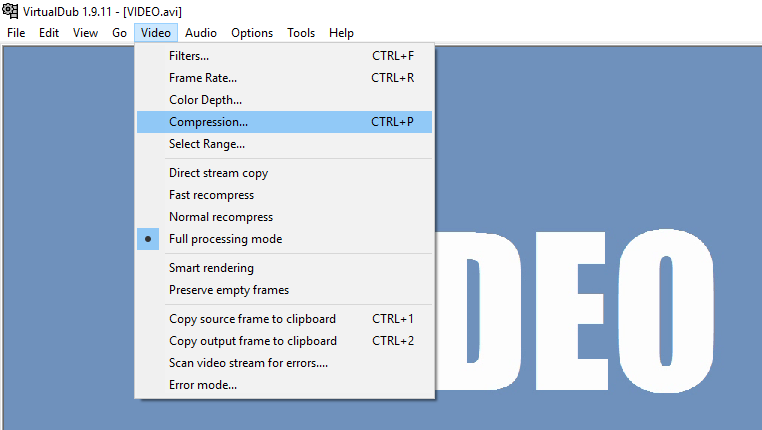Close the open Video menu
The width and height of the screenshot is (762, 430).
coord(156,33)
